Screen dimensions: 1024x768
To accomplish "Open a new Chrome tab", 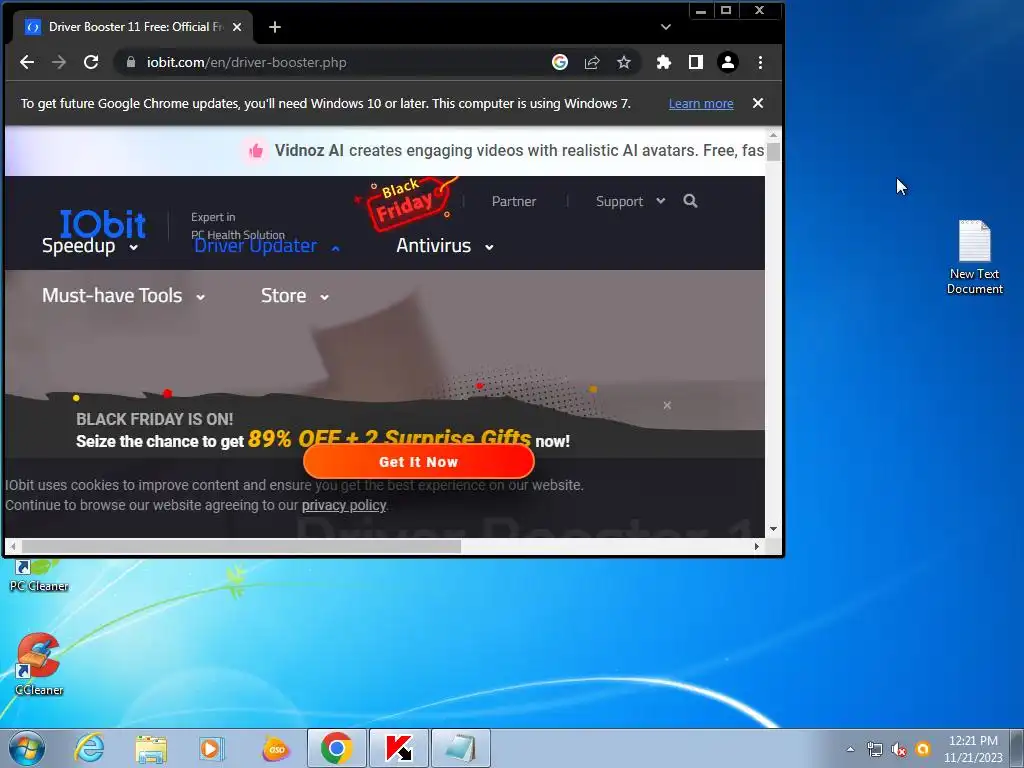I will (275, 27).
